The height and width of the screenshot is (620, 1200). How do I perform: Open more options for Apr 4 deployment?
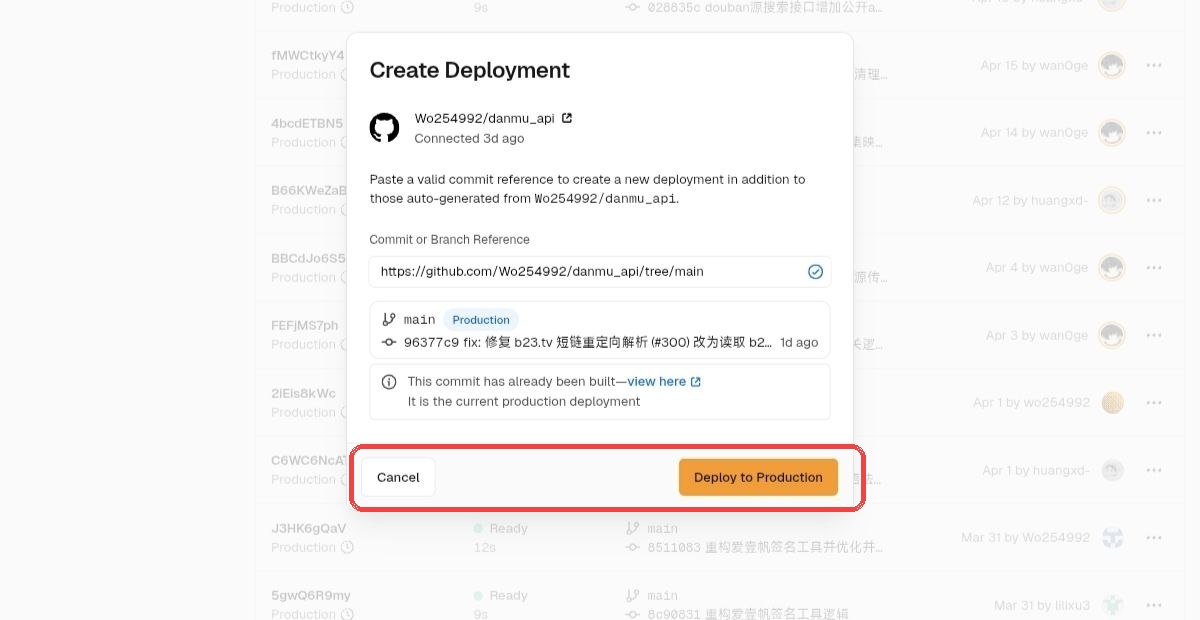(x=1154, y=268)
